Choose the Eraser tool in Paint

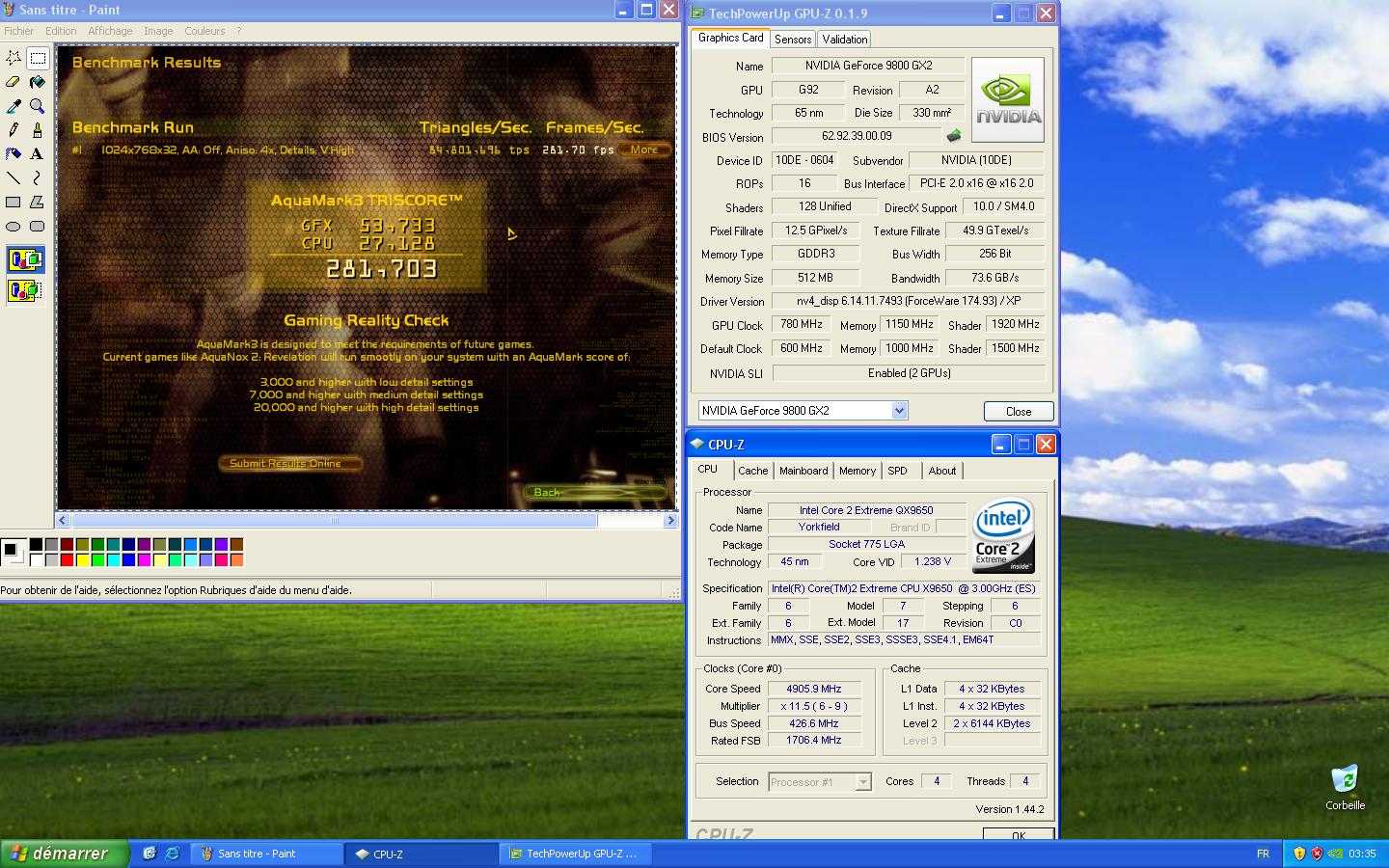pos(14,82)
